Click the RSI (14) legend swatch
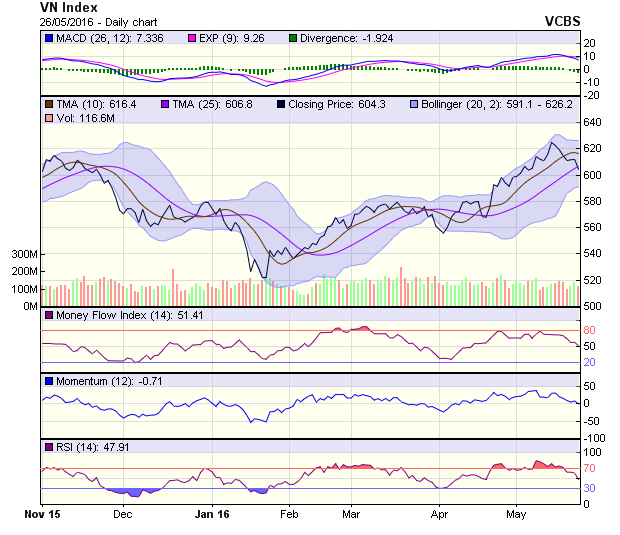Viewport: 620px width, 535px height. tap(48, 446)
